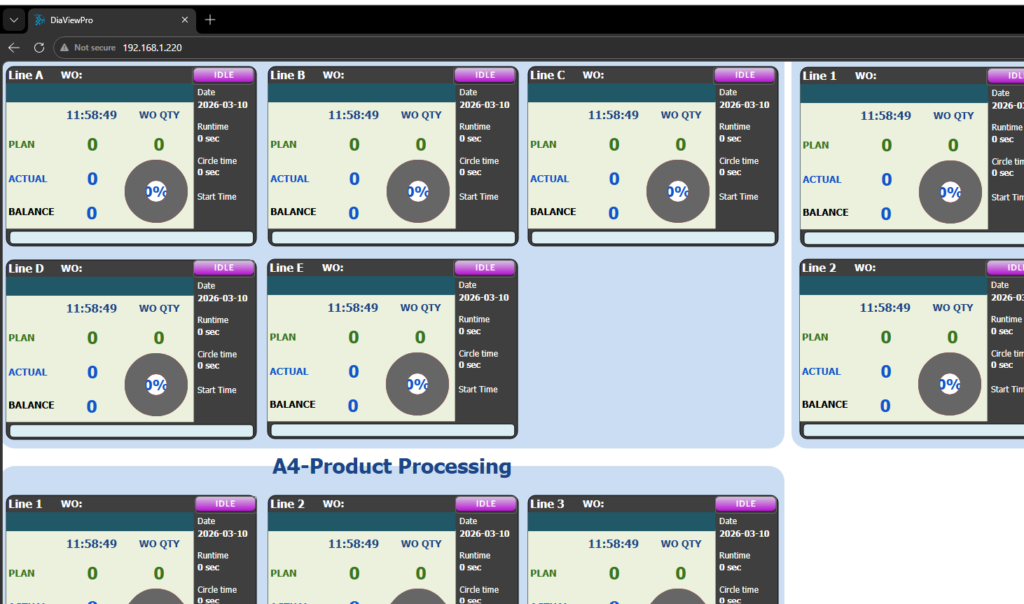Click the Line A donut percentage gauge
The image size is (1024, 604).
click(x=156, y=192)
